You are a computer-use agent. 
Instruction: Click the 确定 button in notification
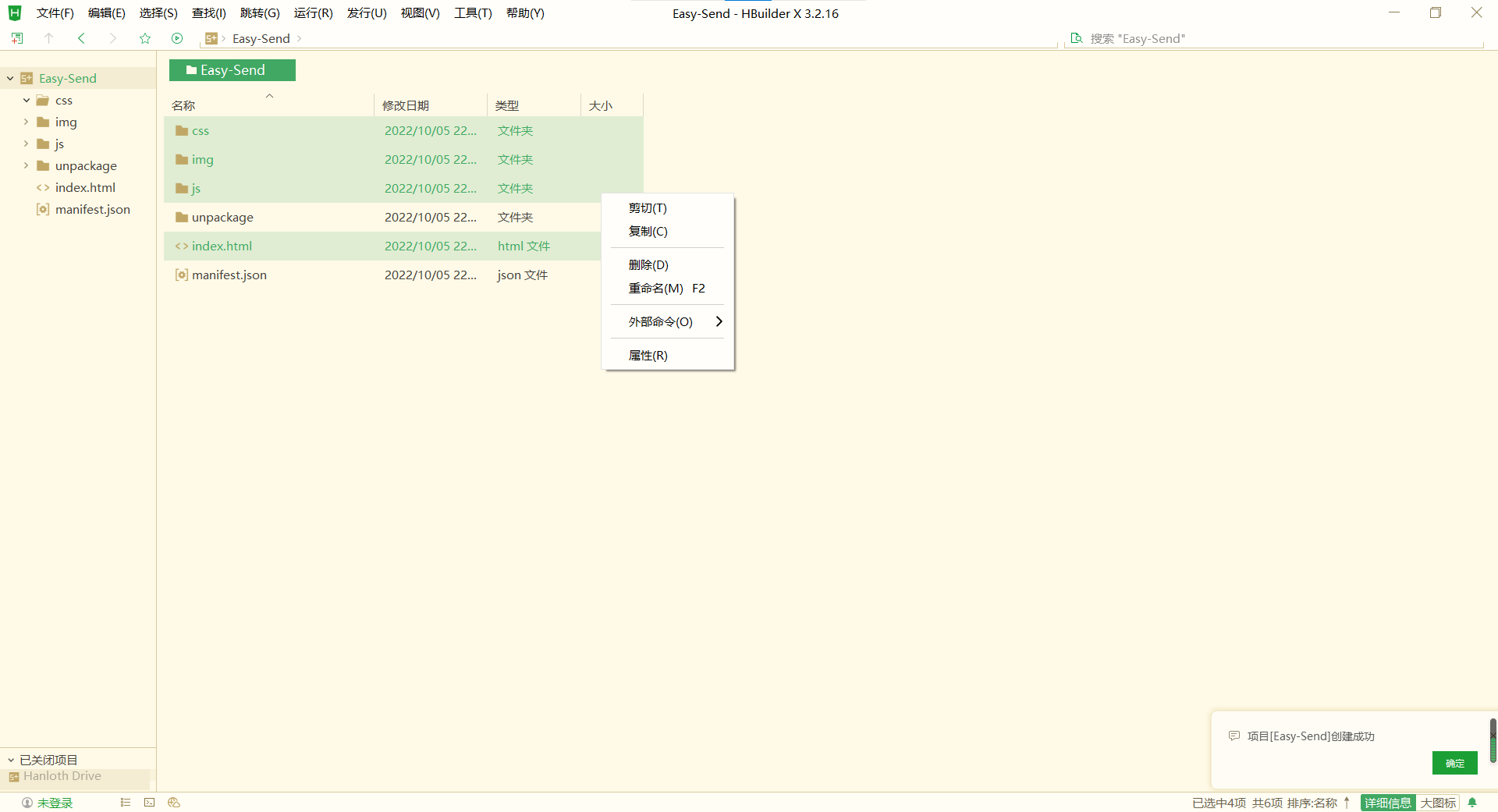[x=1454, y=763]
